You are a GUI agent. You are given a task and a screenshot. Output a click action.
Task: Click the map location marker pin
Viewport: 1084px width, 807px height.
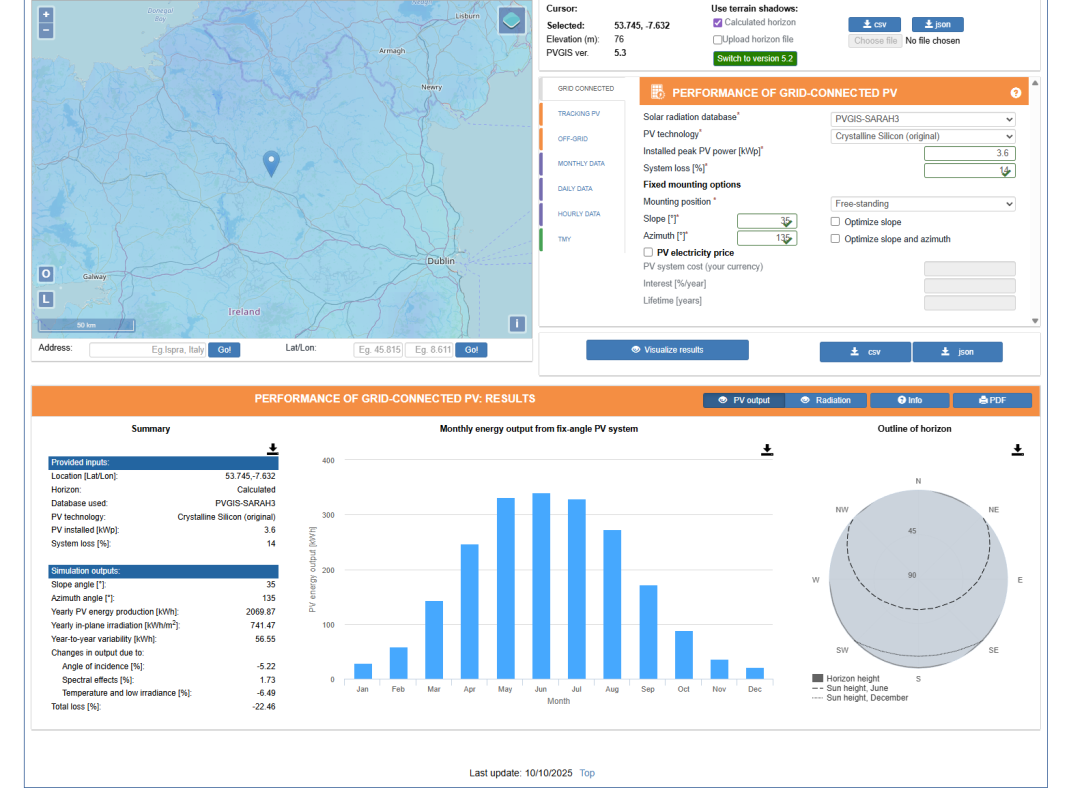tap(272, 164)
